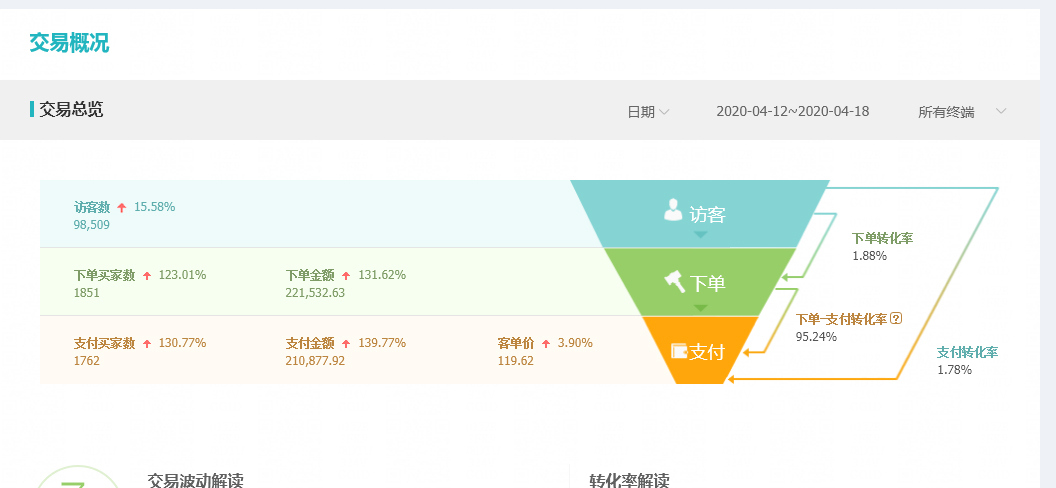
Task: Click the 下单-支付转化率 help question icon
Action: pos(896,318)
